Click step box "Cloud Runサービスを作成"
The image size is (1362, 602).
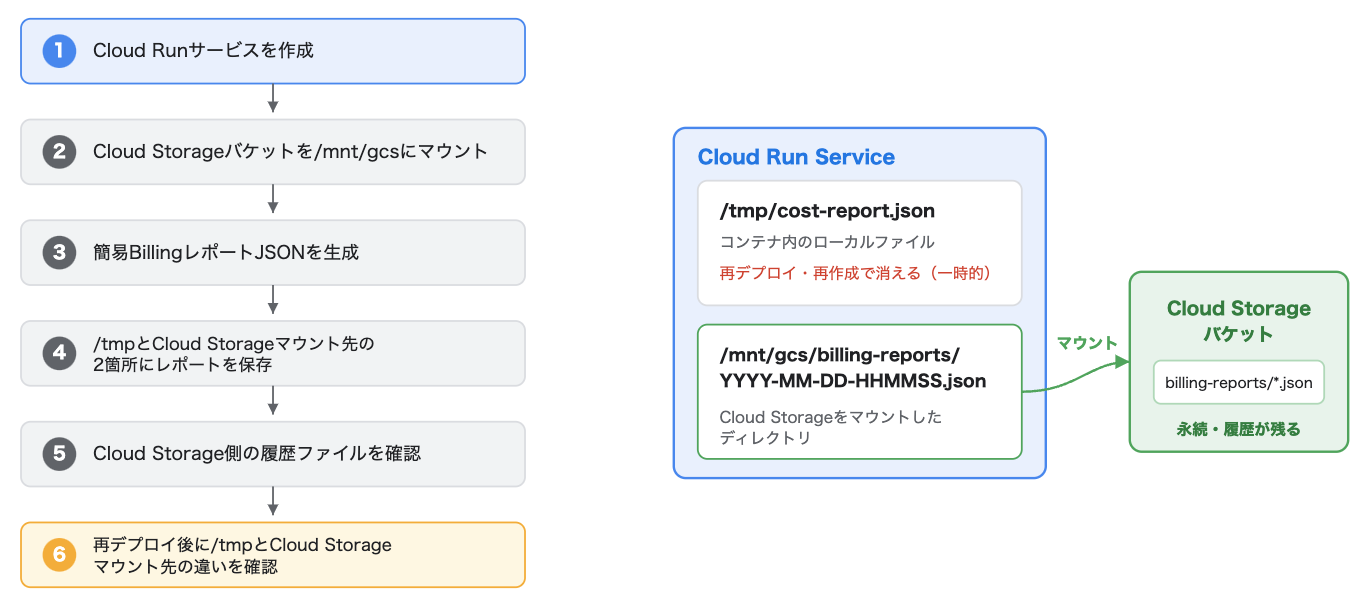tap(273, 51)
